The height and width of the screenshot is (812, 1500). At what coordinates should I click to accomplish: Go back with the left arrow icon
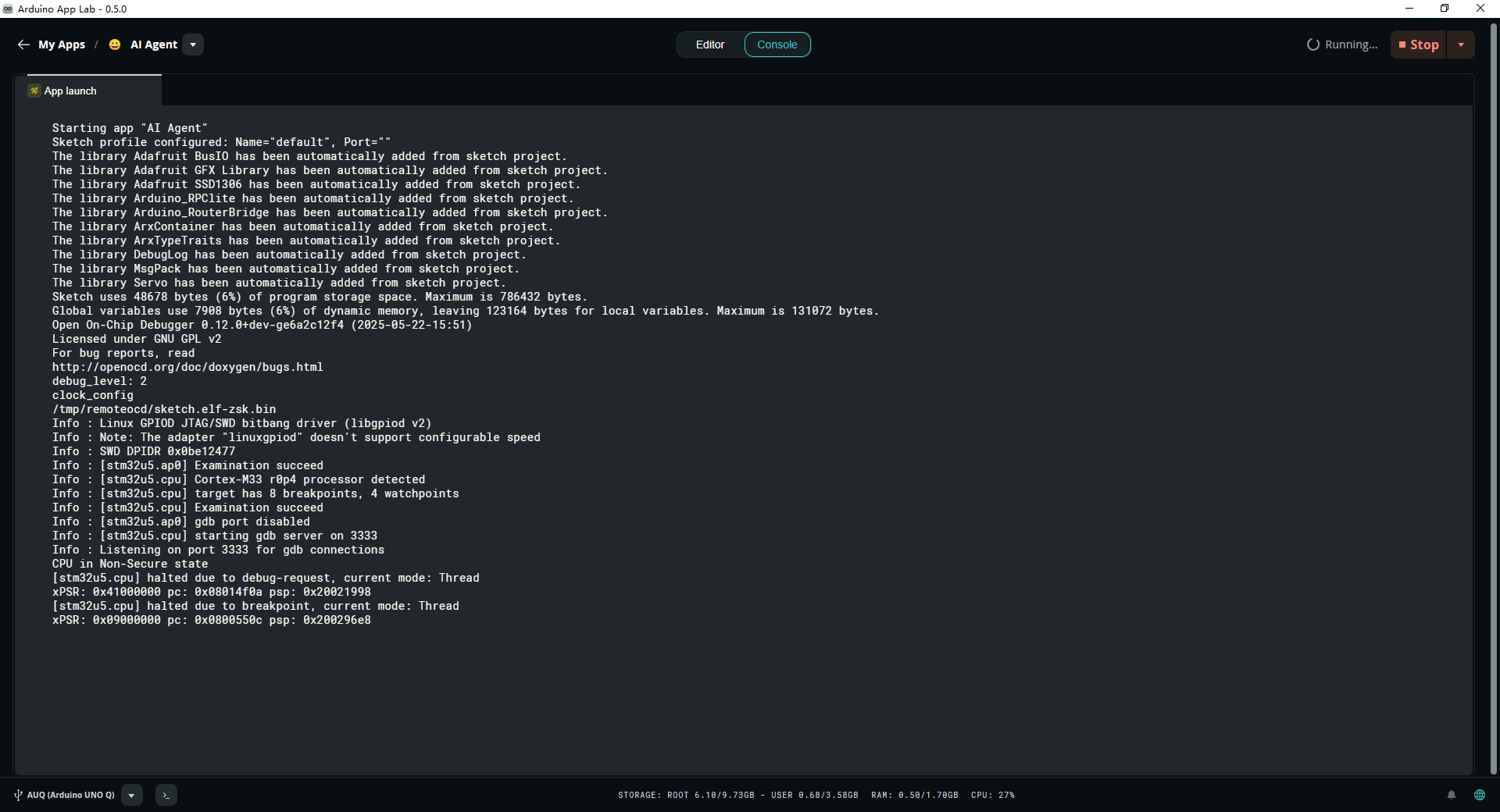23,45
